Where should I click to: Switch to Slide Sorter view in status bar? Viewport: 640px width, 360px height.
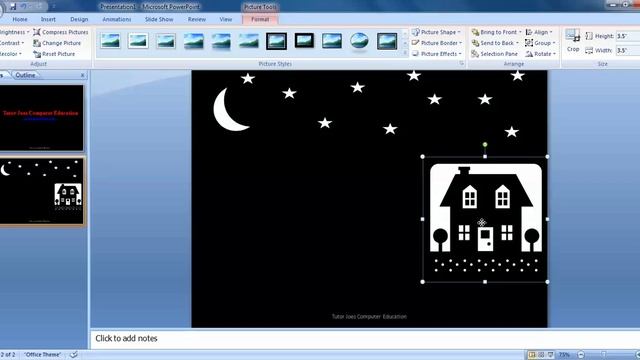[541, 355]
